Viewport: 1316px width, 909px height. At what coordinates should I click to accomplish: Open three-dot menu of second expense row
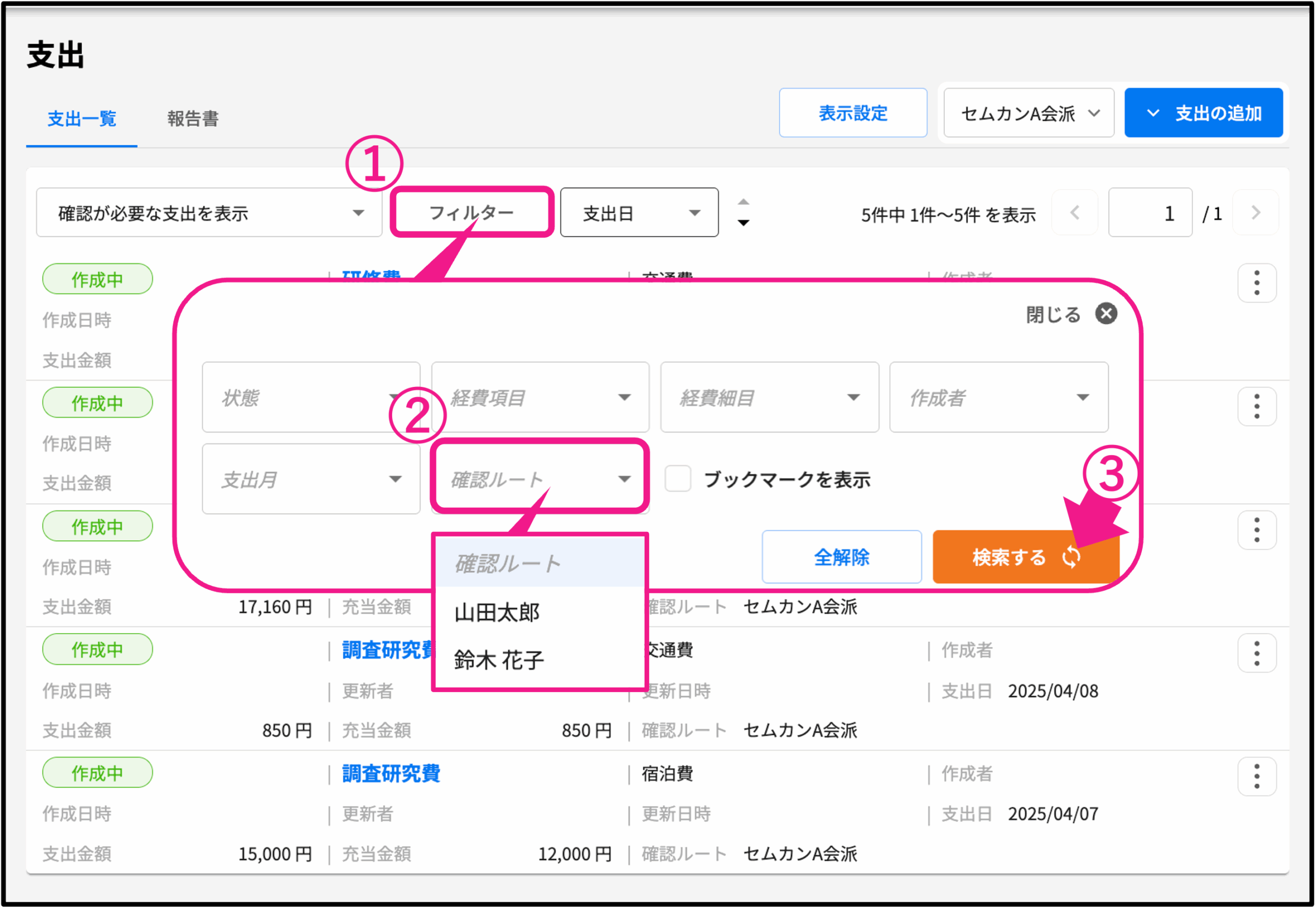(1256, 406)
